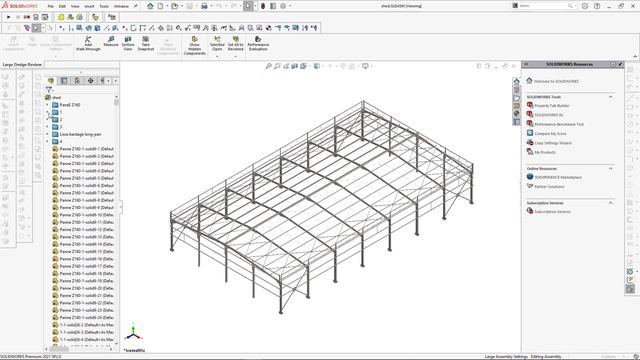Click Partner Solutions link
The width and height of the screenshot is (640, 360).
545,187
